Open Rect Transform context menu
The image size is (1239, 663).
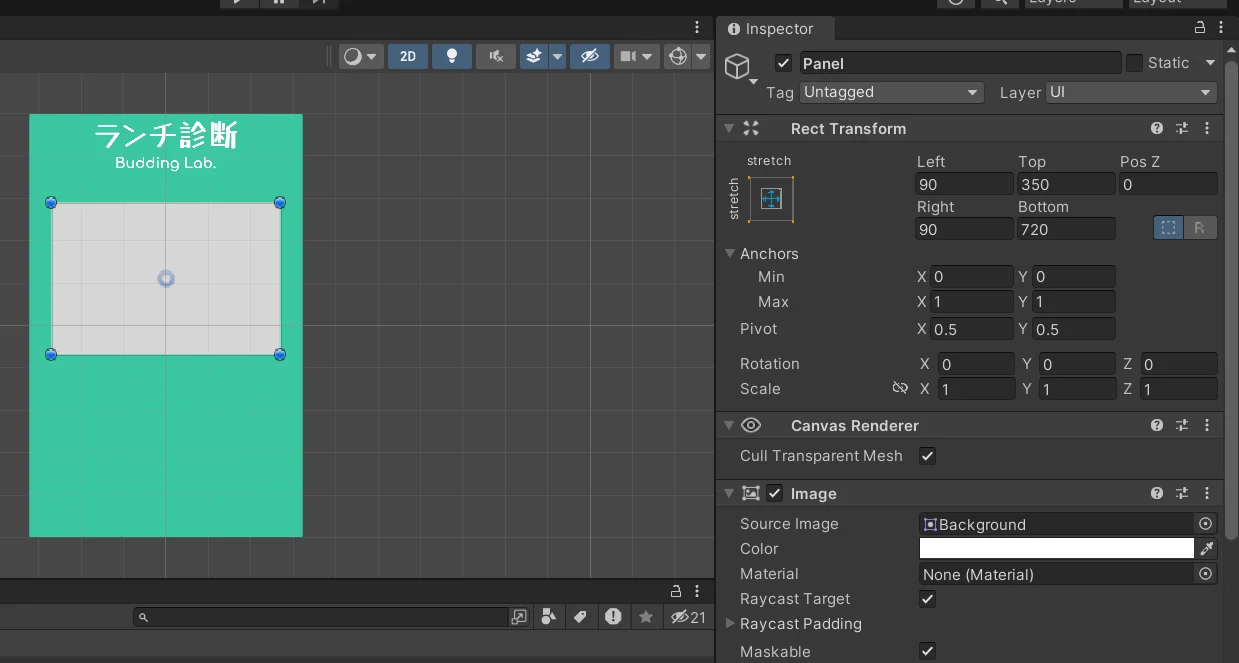tap(1207, 128)
